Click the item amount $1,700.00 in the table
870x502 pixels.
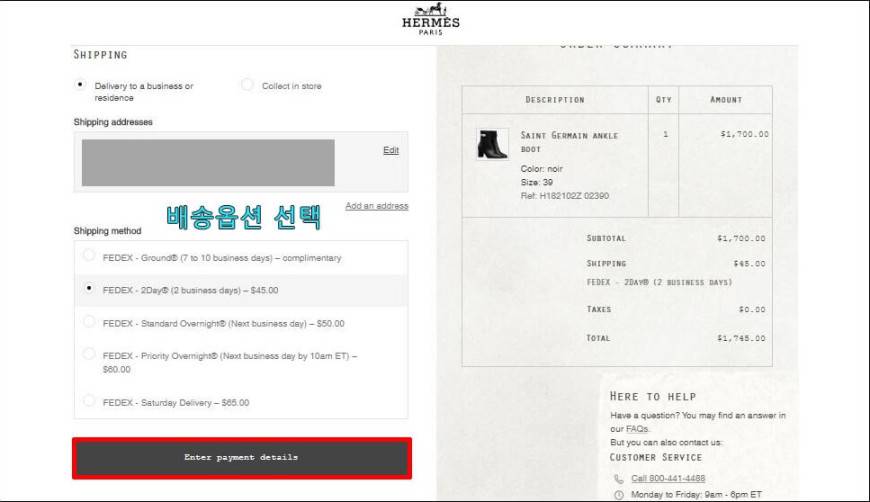tap(745, 134)
